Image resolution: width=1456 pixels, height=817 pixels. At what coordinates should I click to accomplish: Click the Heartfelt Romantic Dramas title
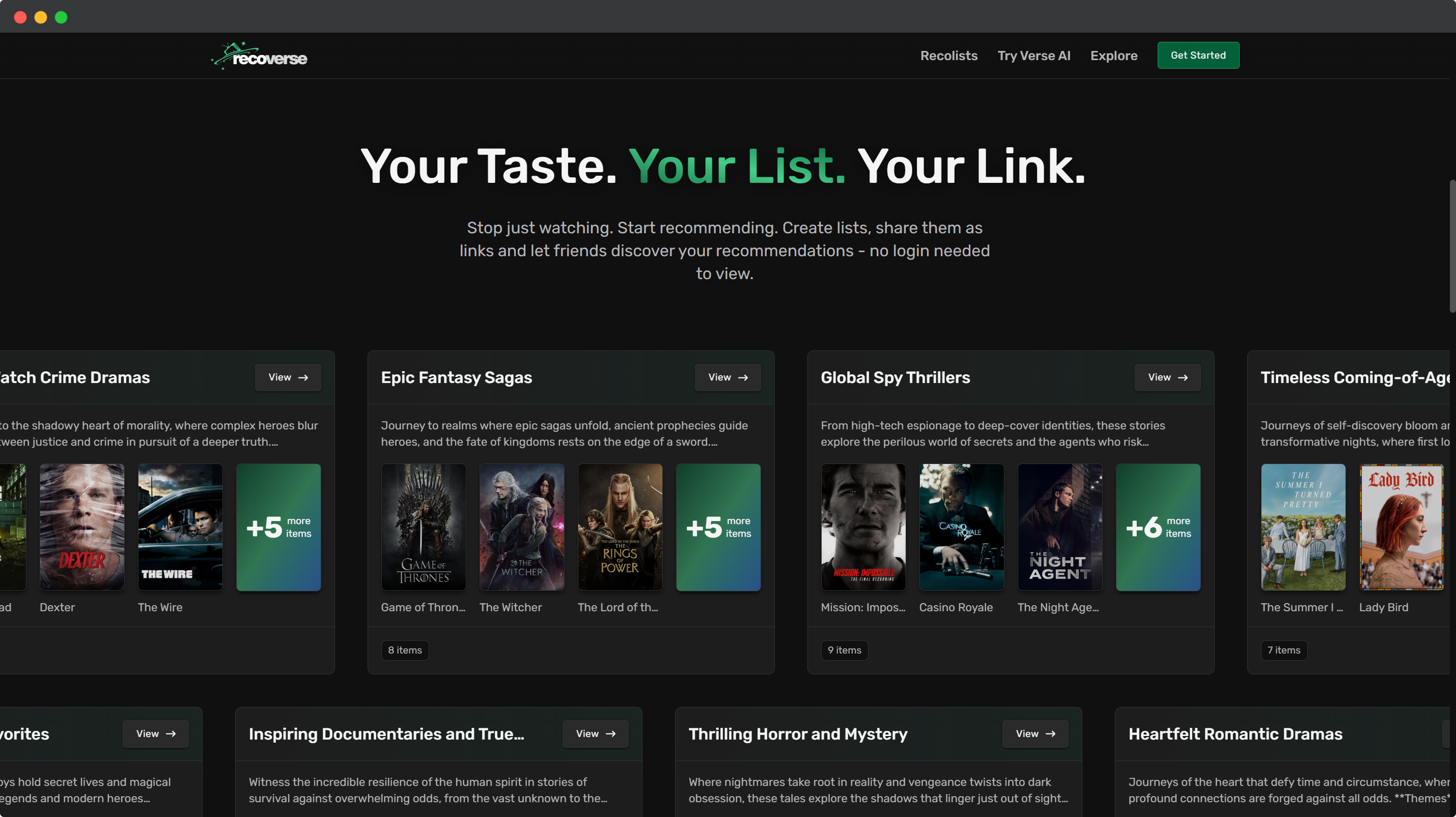(1235, 733)
